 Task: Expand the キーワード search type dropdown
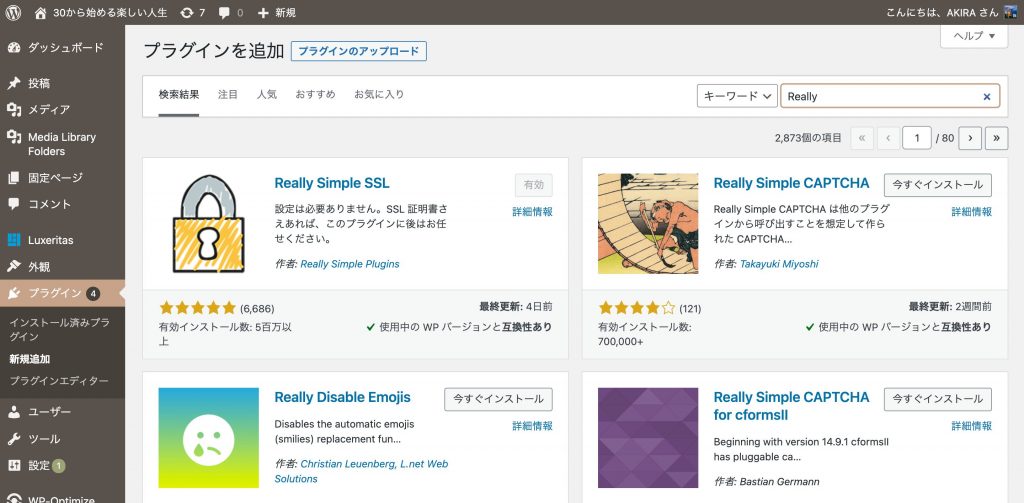[x=737, y=96]
